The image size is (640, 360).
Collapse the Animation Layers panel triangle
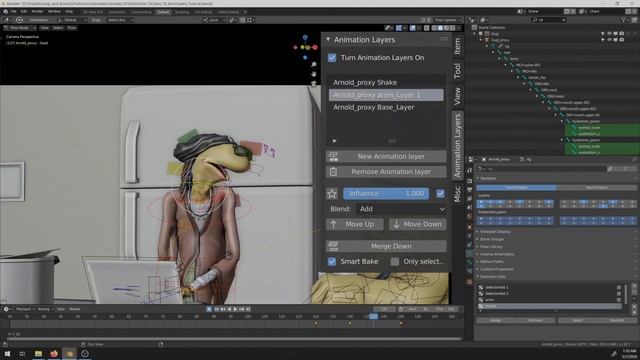click(x=328, y=40)
